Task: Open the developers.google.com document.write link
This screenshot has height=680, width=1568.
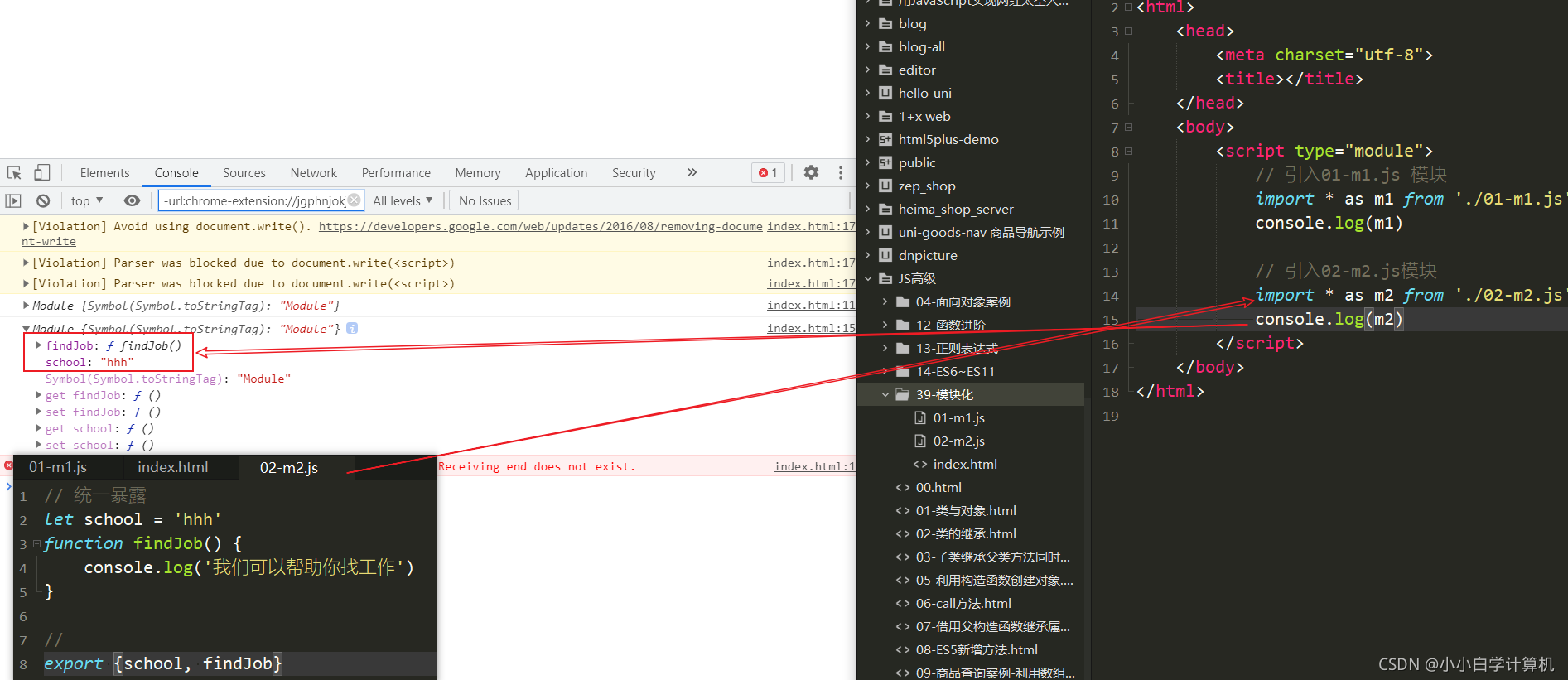Action: tap(540, 226)
